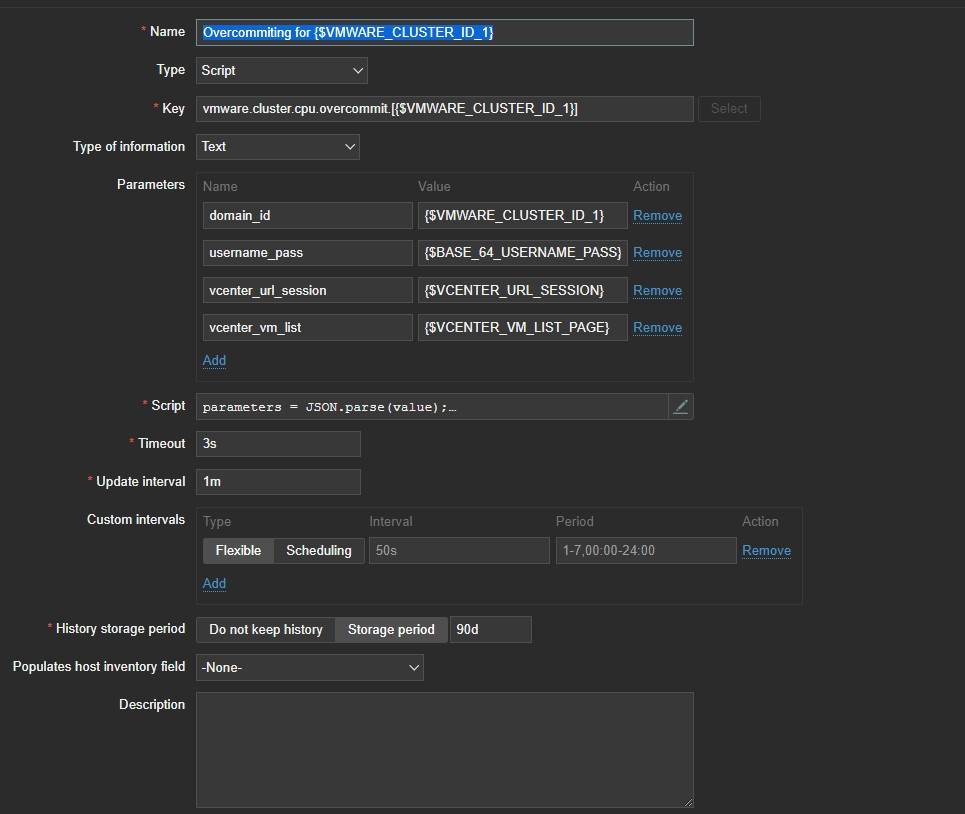Screen dimensions: 965x814
Task: Select Flexible custom interval type
Action: (x=238, y=551)
